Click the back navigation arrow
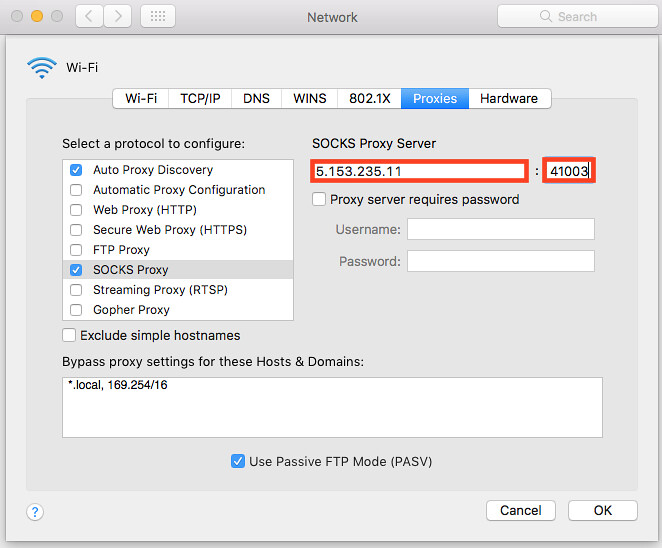The image size is (662, 548). pos(90,16)
